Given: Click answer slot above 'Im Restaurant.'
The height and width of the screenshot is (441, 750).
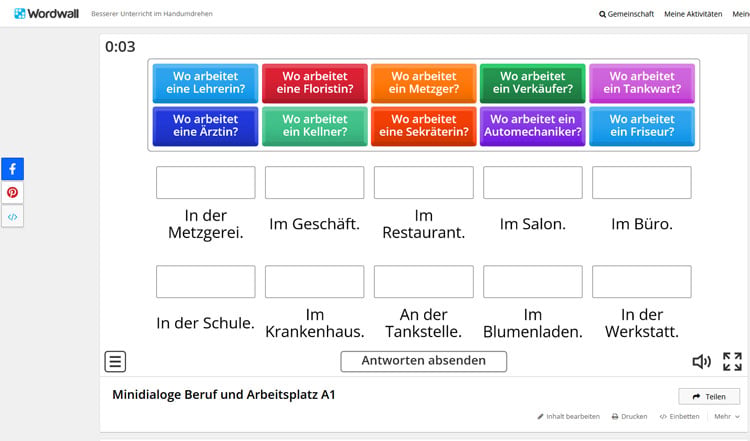Looking at the screenshot, I should pos(424,182).
